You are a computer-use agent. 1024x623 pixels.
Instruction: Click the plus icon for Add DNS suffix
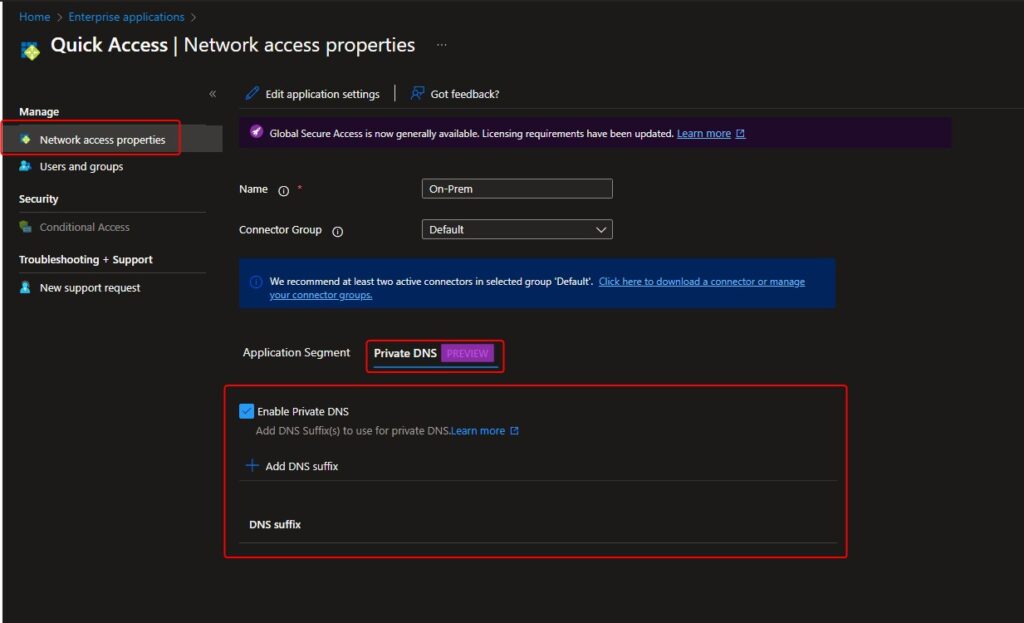tap(251, 465)
